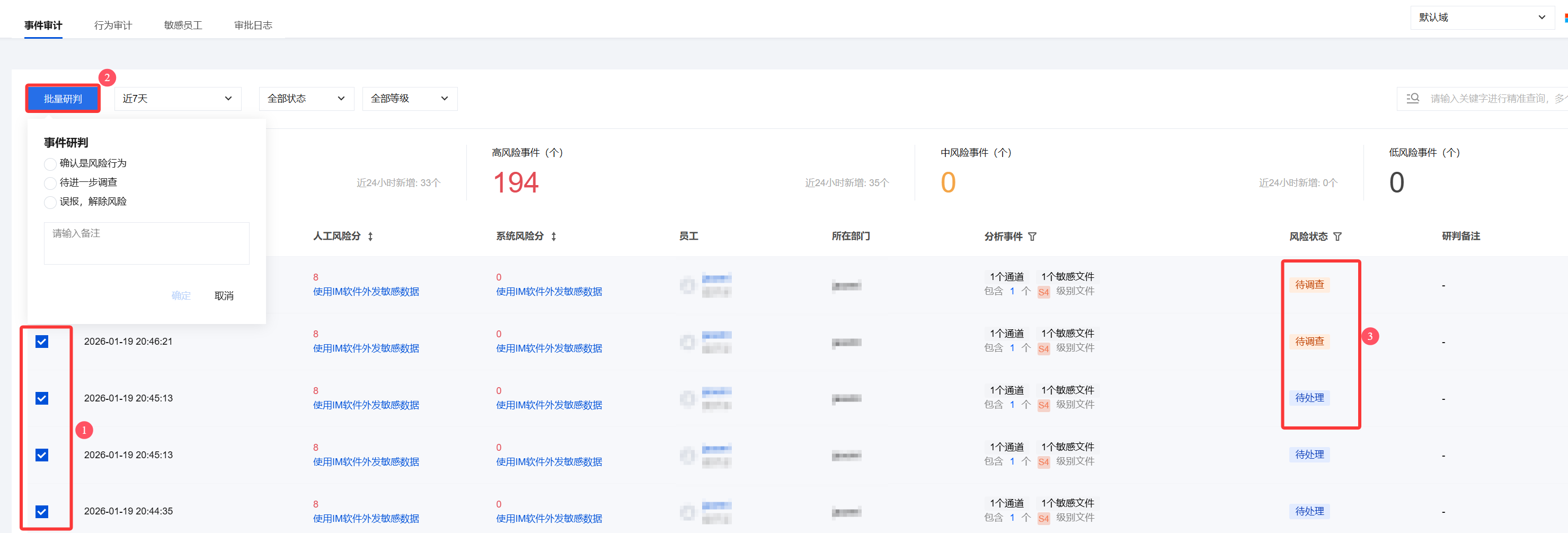The image size is (1568, 533).
Task: Choose 误报，解除风险 radio option
Action: [x=50, y=202]
